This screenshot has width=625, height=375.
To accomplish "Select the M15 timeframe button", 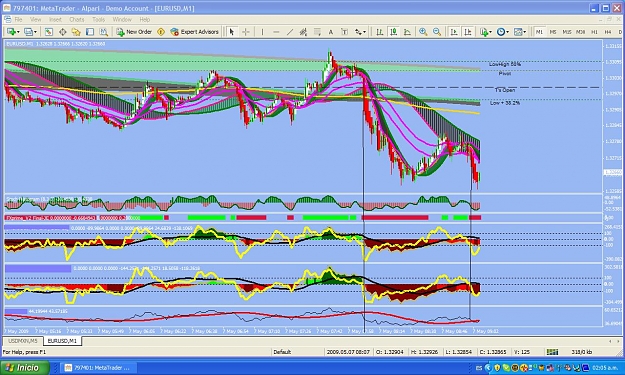I will click(x=567, y=32).
